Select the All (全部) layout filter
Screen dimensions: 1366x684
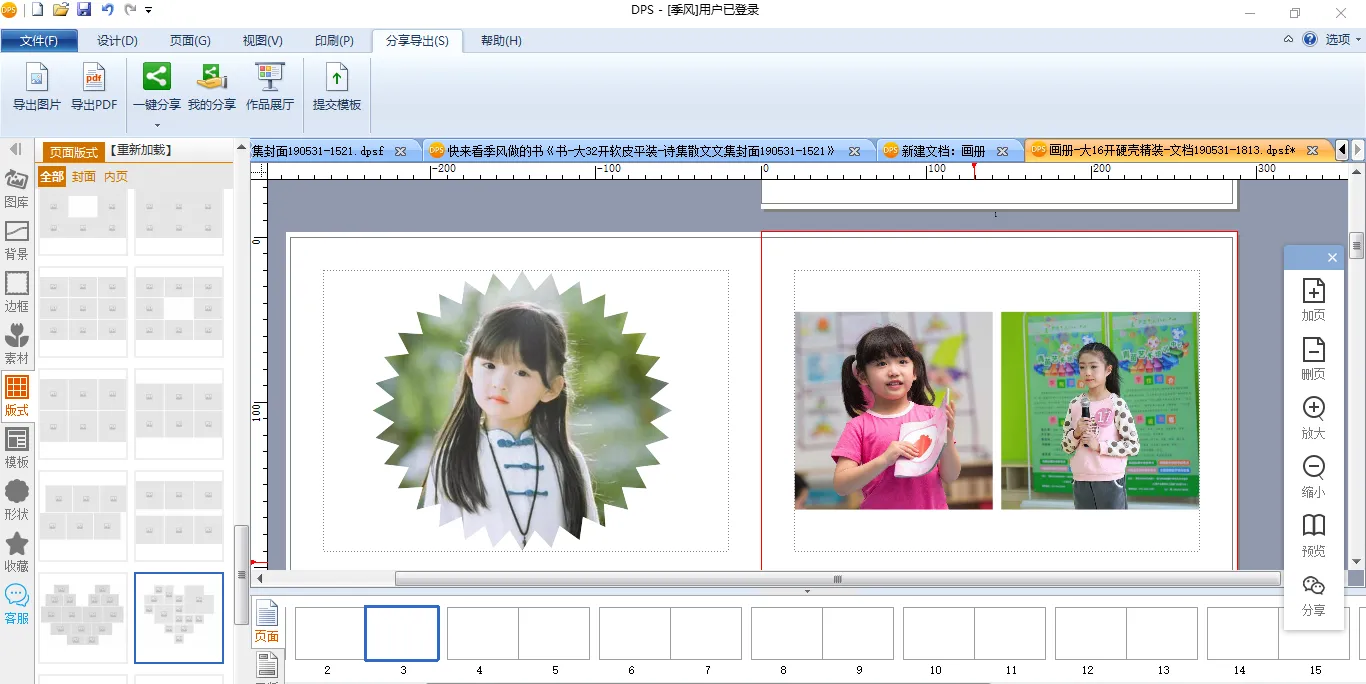tap(52, 177)
